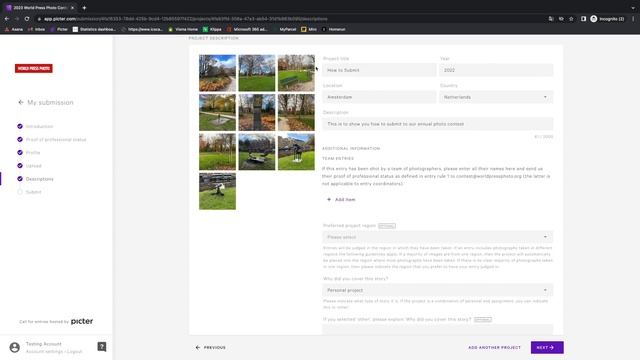Click the translate page icon
Viewport: 640px width, 360px height.
(x=551, y=19)
